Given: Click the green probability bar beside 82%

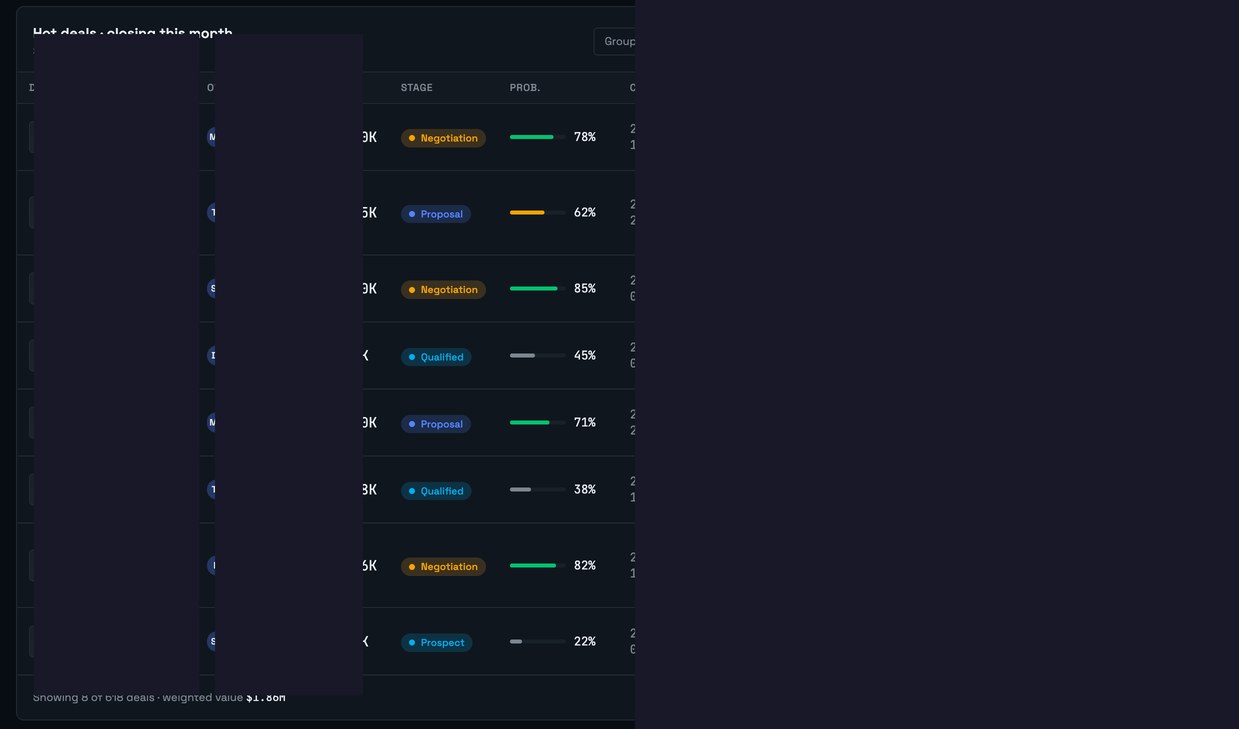Looking at the screenshot, I should pyautogui.click(x=538, y=566).
